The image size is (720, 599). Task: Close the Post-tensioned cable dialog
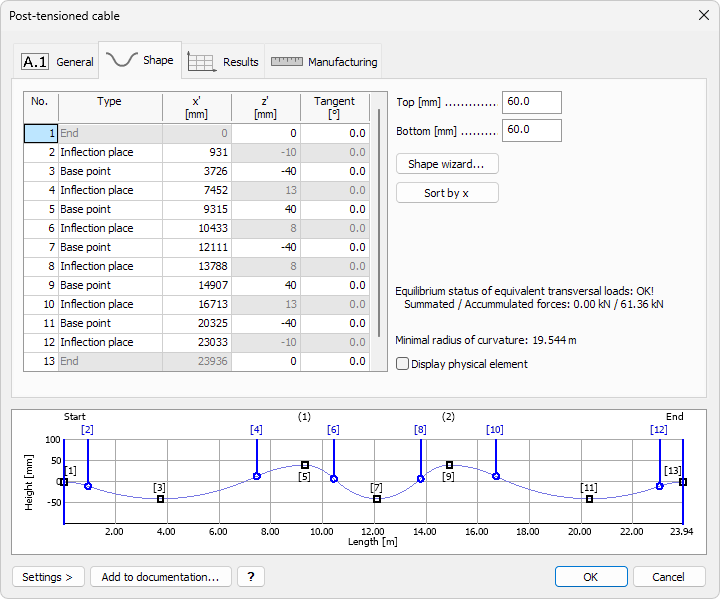pos(703,16)
